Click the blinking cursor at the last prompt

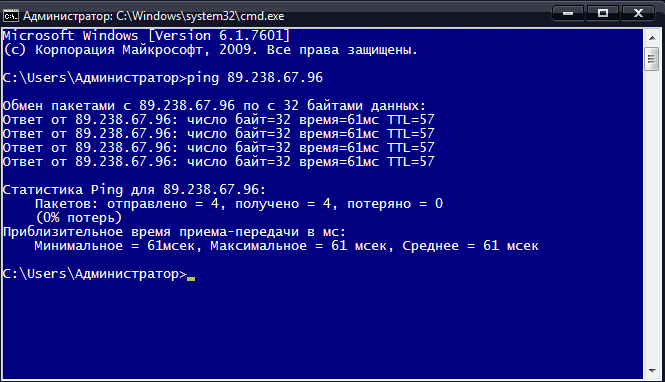point(191,279)
